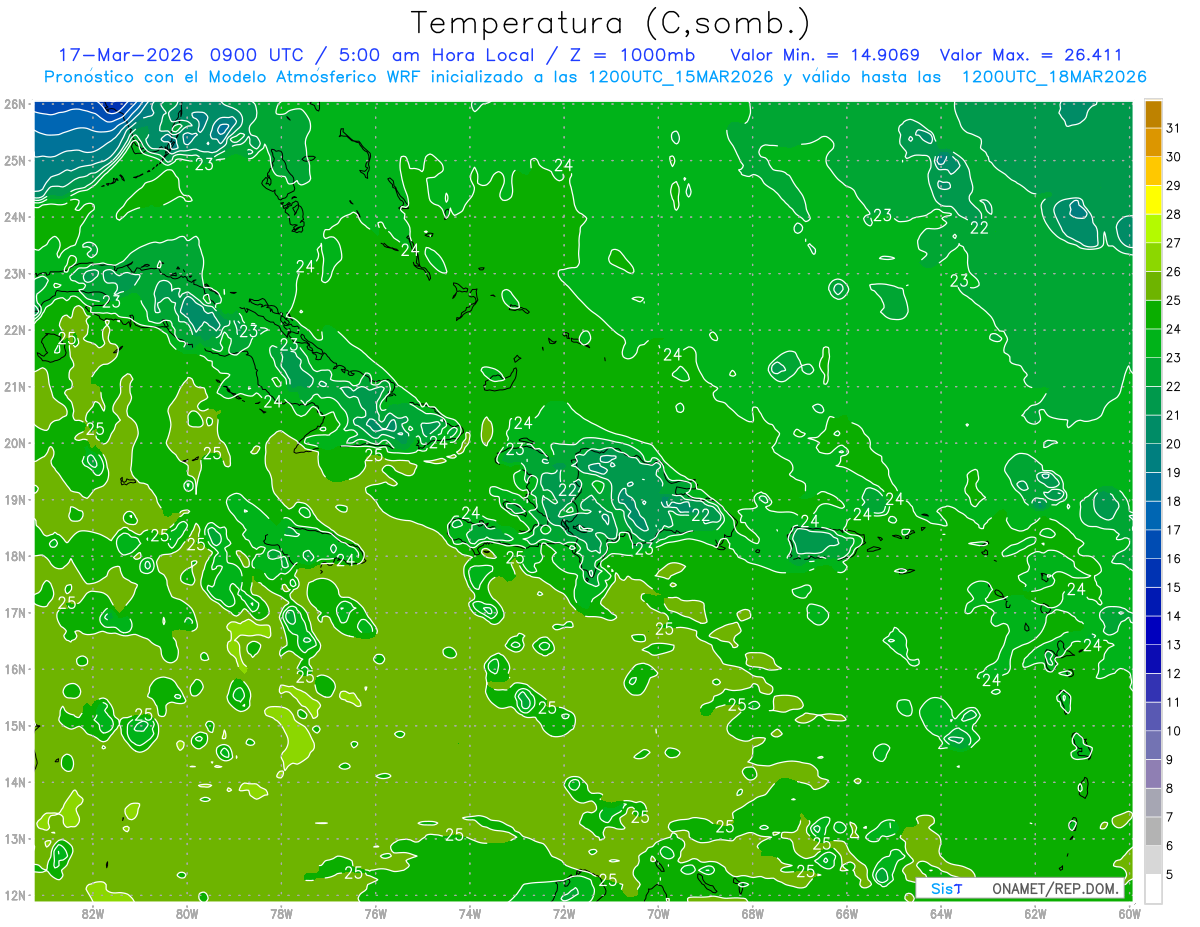Click longitude axis label '70W'

click(658, 913)
